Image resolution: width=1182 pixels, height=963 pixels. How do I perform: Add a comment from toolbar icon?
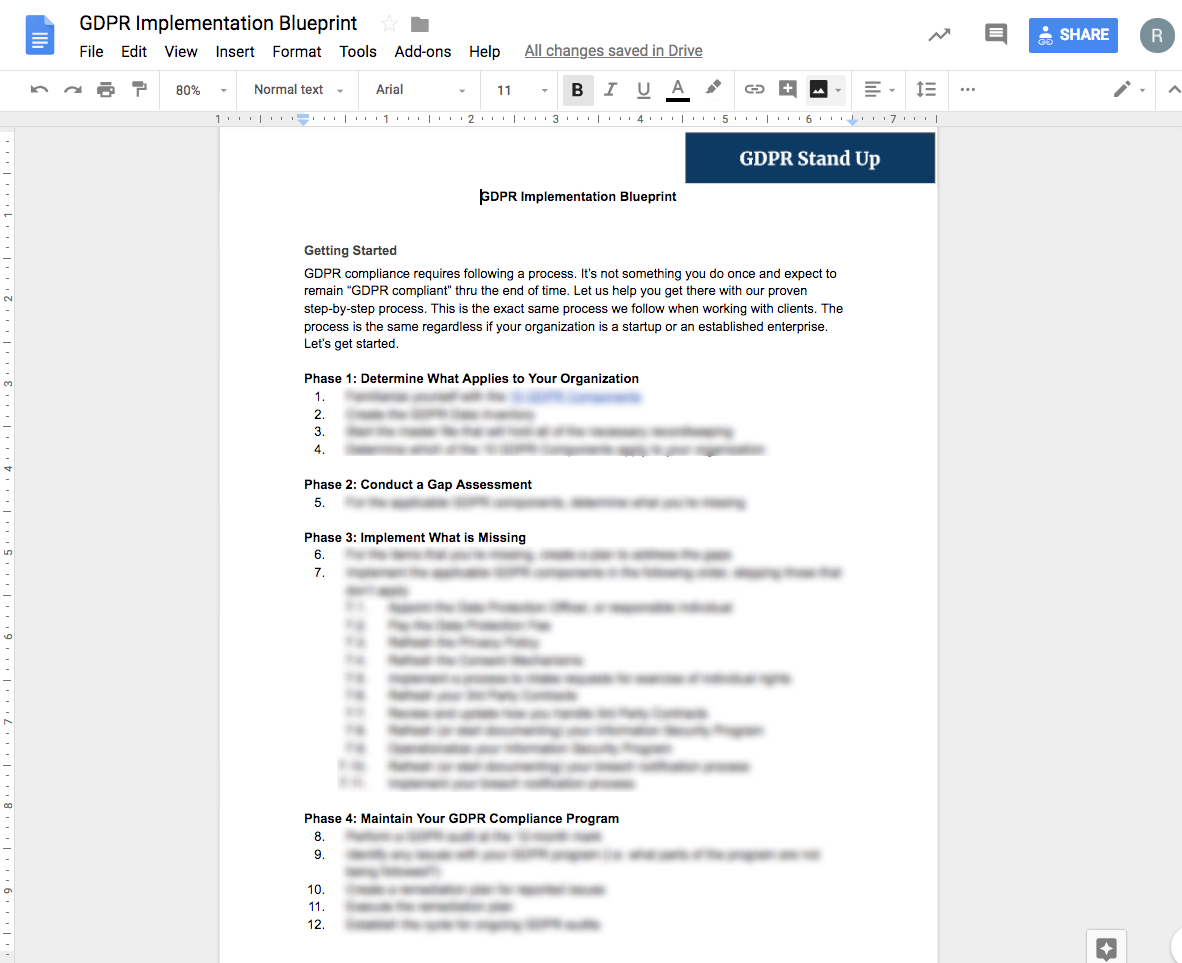click(787, 90)
